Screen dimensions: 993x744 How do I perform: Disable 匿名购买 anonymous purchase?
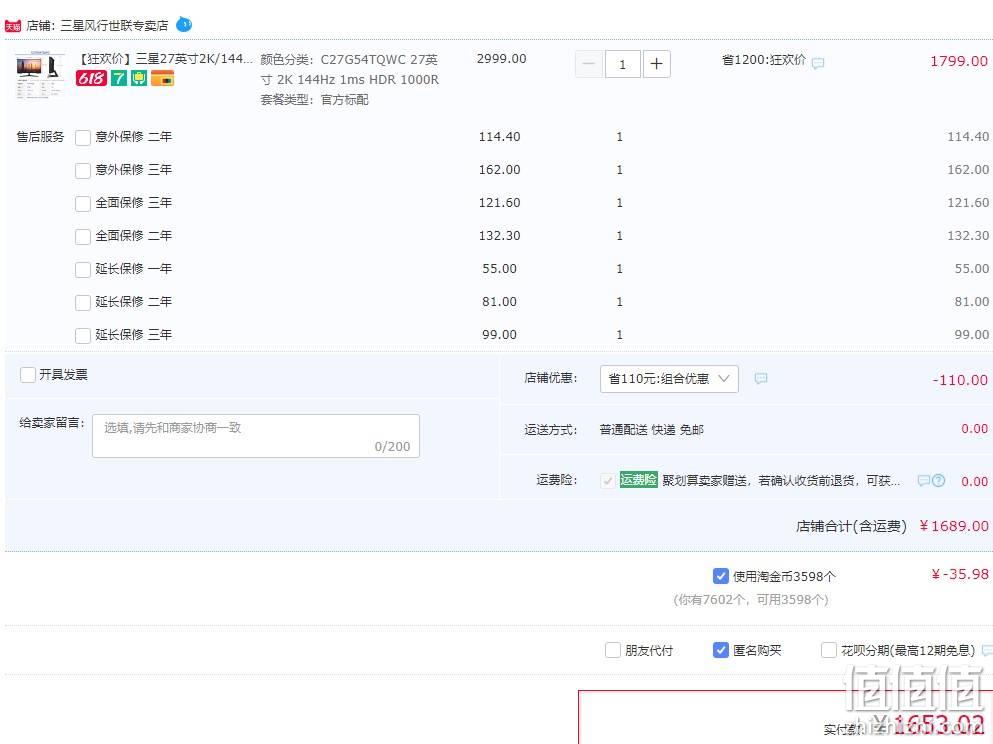(x=721, y=650)
